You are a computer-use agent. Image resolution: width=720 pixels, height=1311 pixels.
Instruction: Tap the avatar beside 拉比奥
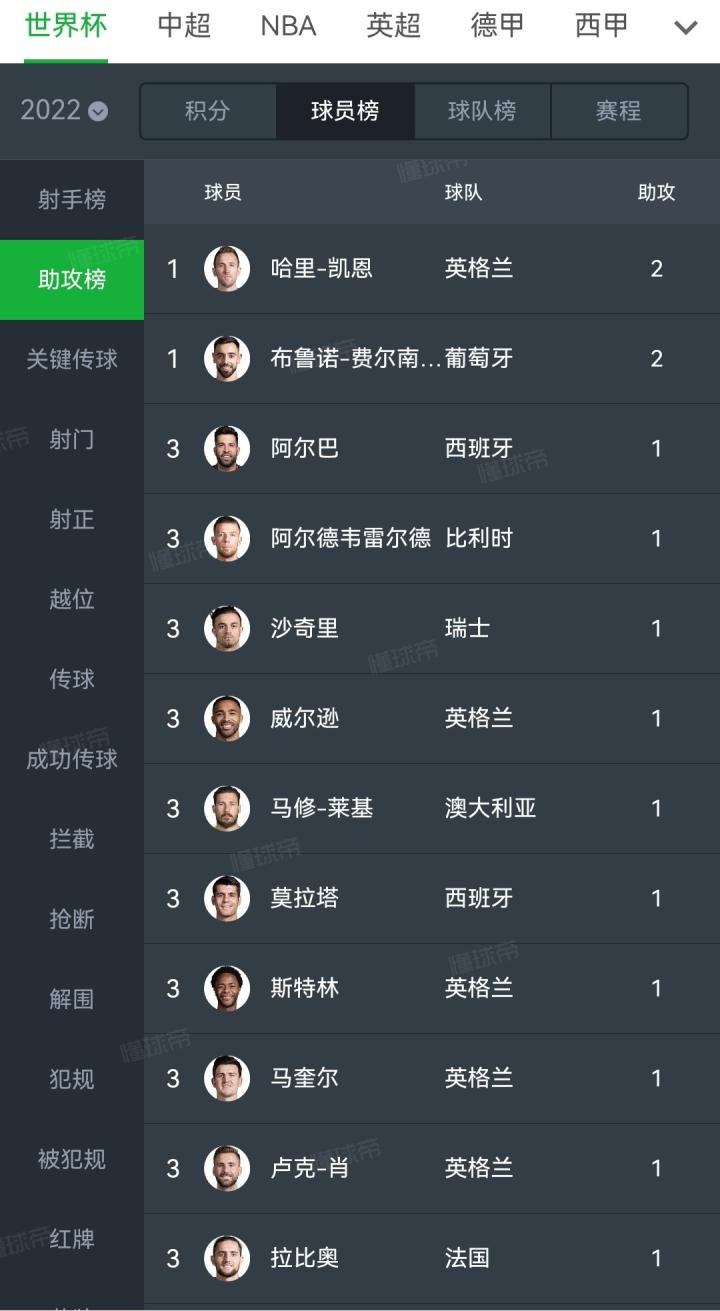(227, 1258)
